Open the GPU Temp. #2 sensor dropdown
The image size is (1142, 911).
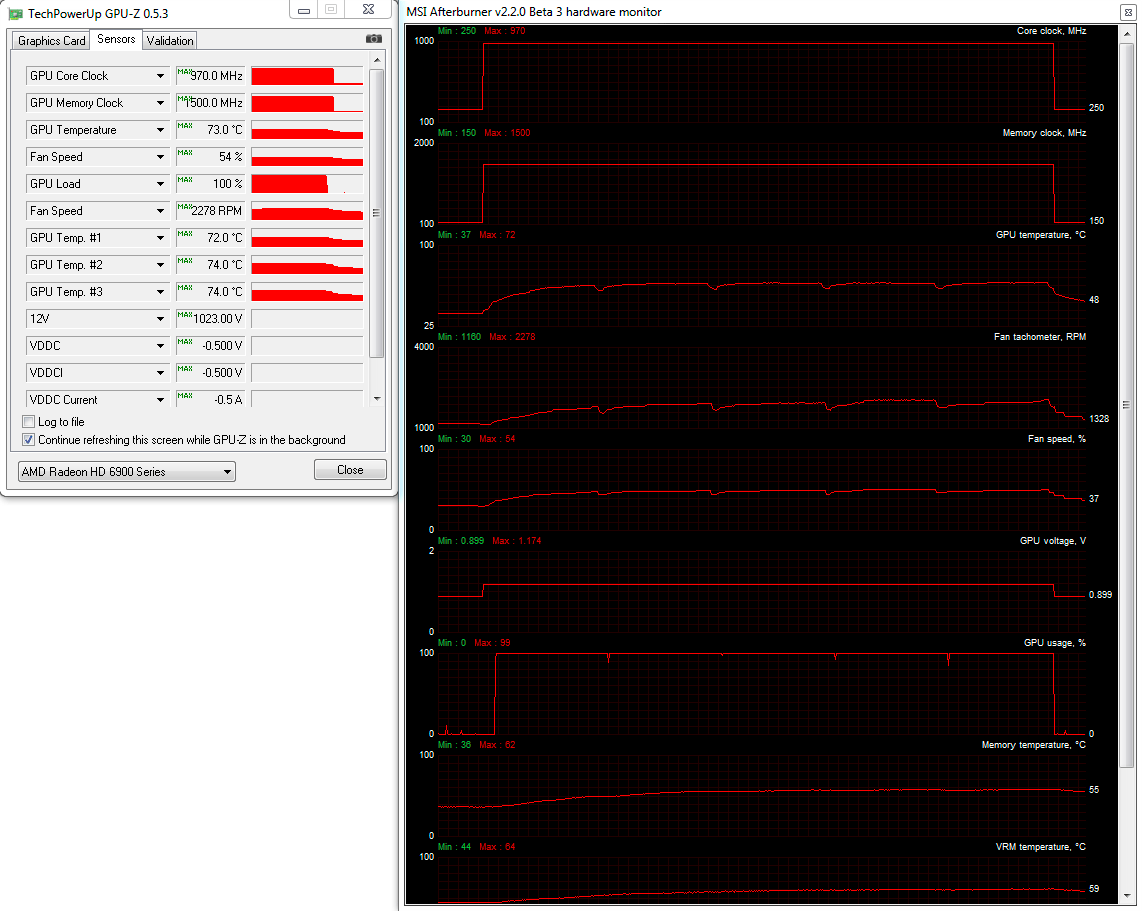(160, 264)
